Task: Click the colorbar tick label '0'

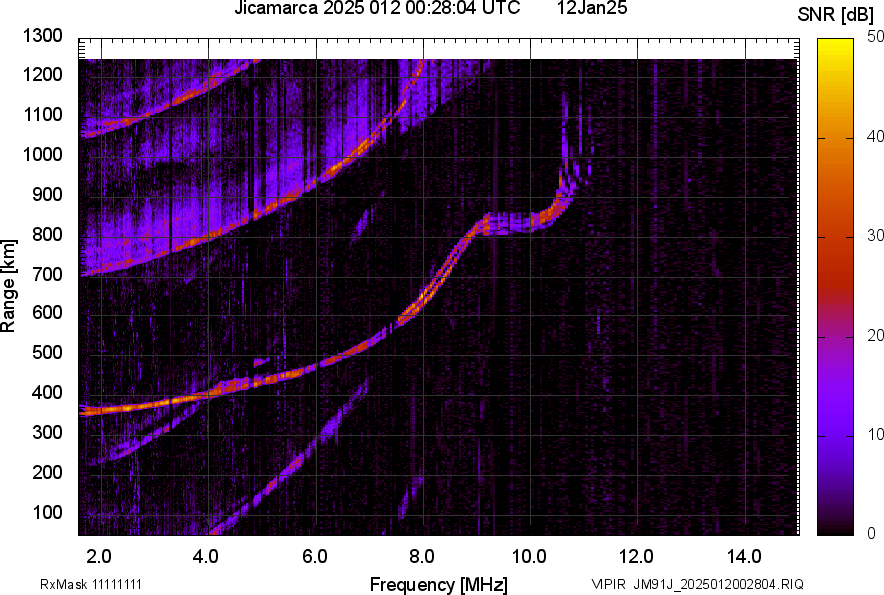Action: [x=872, y=533]
